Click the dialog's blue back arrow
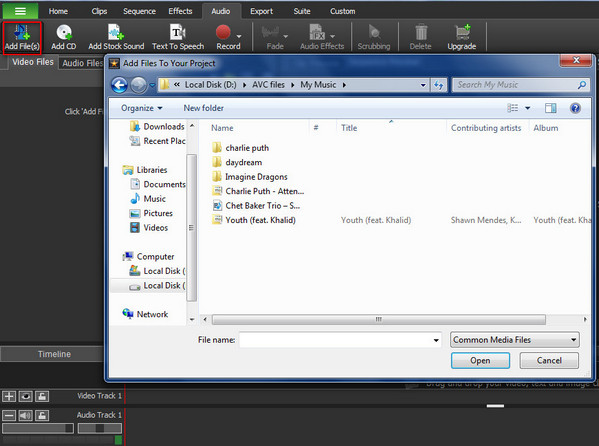The image size is (599, 446). click(x=120, y=85)
